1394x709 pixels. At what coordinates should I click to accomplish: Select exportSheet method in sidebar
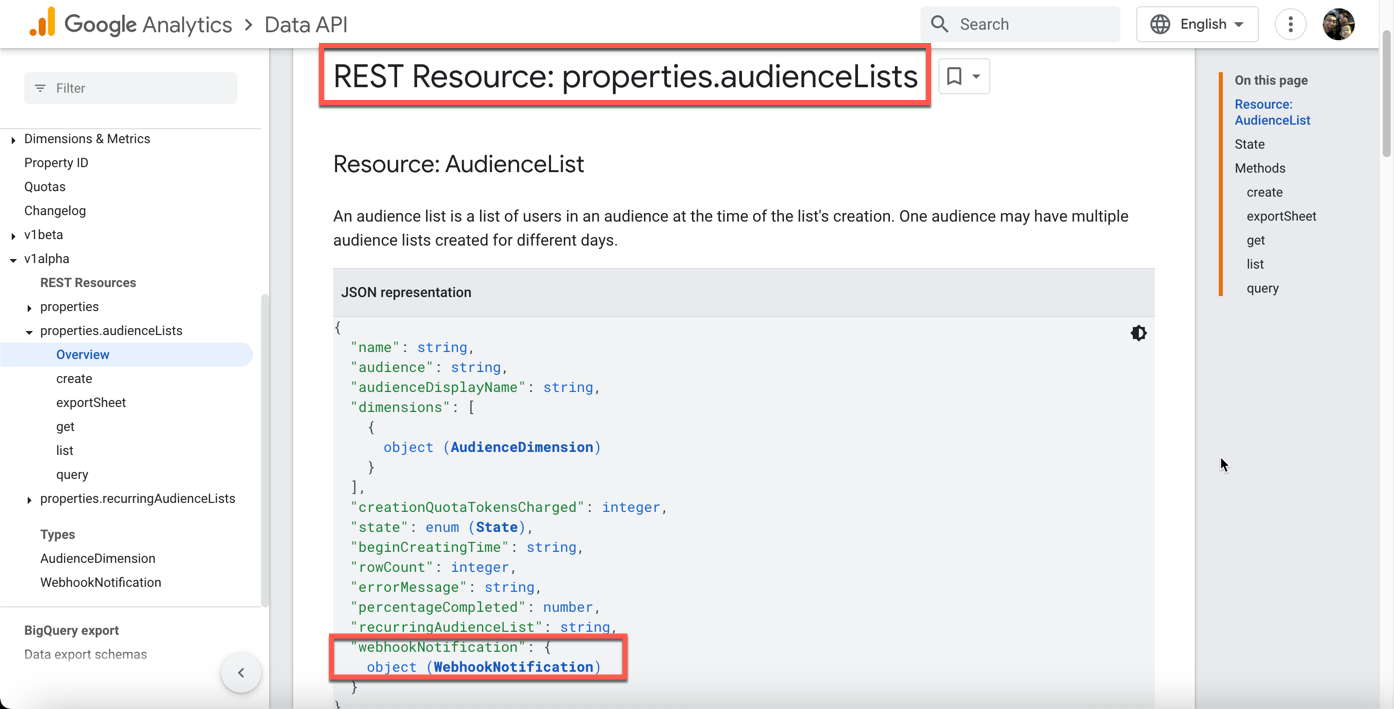point(91,402)
